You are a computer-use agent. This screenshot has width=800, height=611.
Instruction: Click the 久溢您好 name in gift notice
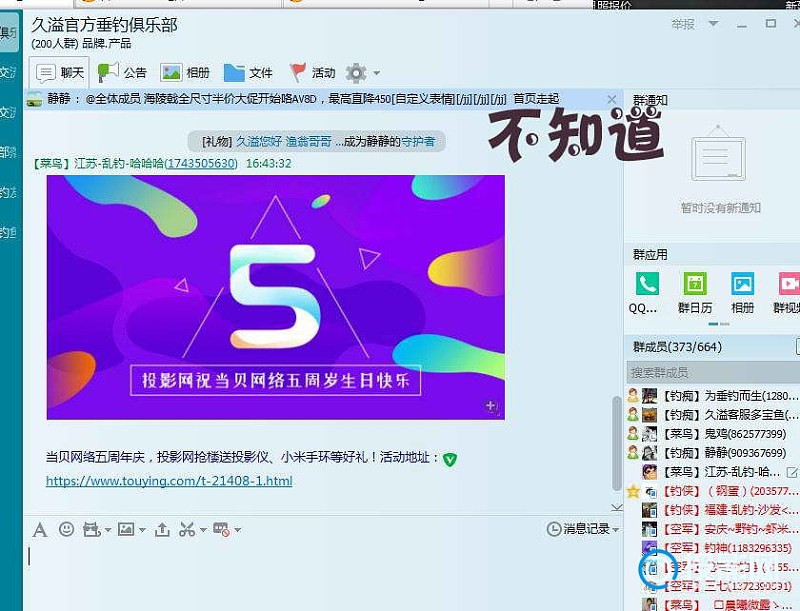259,141
